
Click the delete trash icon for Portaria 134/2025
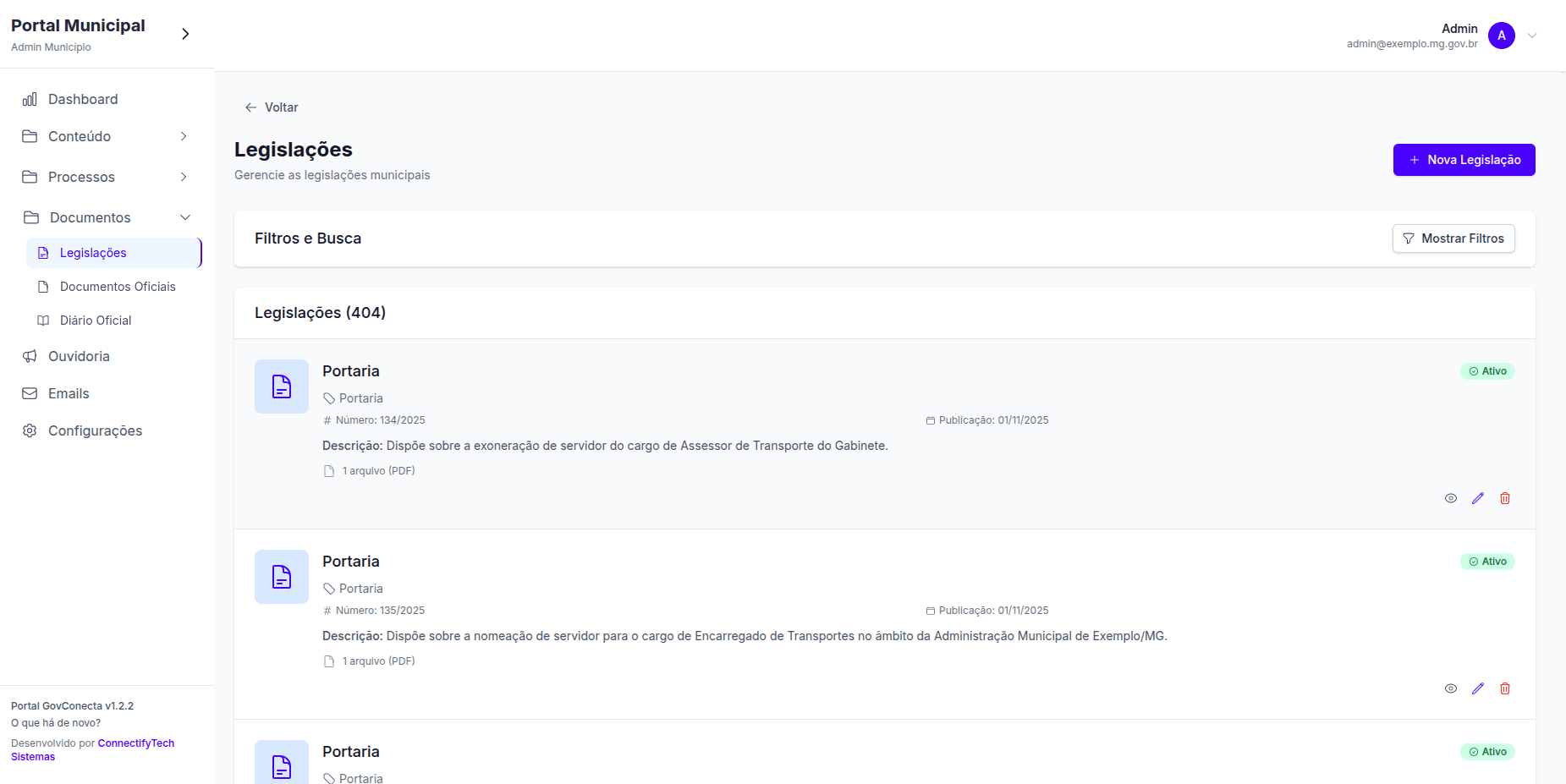click(x=1505, y=498)
